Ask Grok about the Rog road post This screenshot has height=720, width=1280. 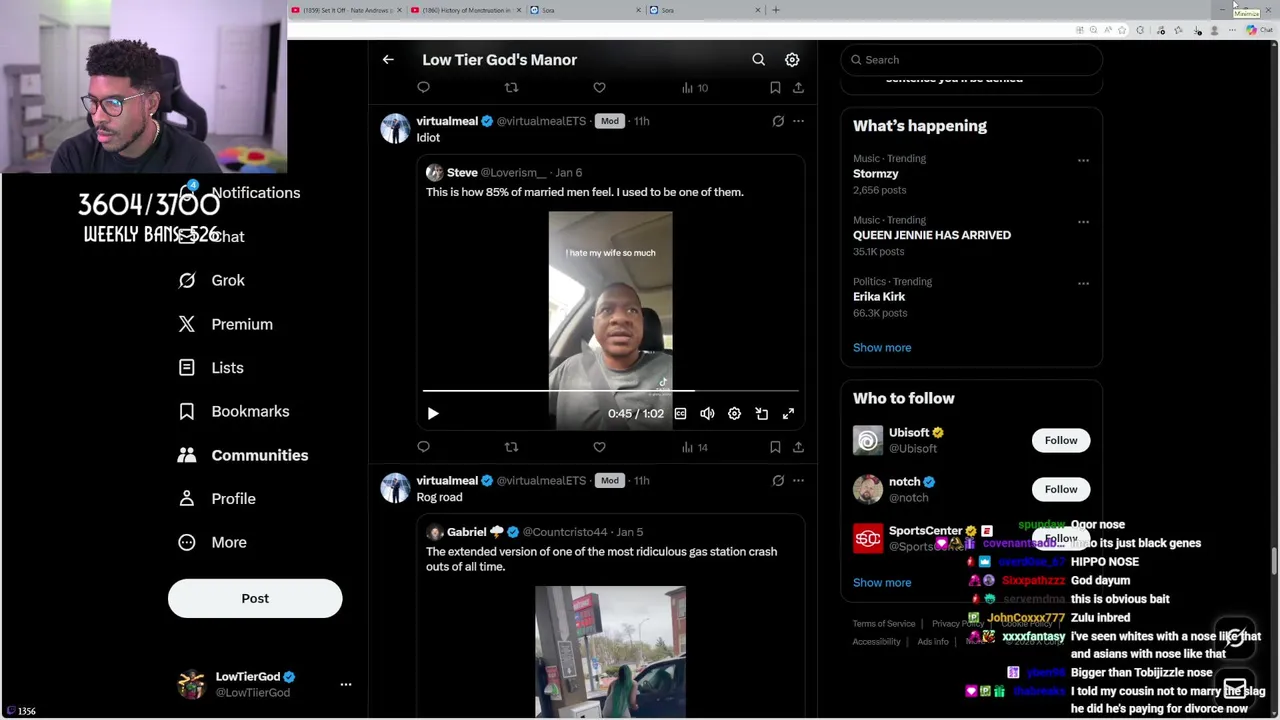(x=778, y=481)
